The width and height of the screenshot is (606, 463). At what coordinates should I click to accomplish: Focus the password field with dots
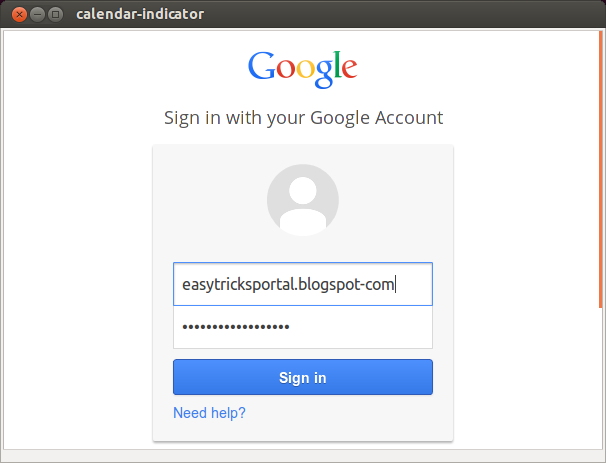(303, 327)
